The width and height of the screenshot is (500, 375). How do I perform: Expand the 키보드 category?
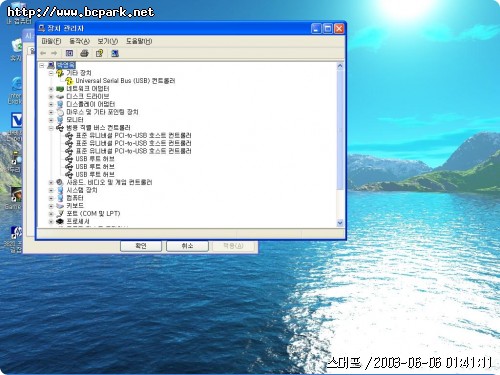(x=51, y=206)
